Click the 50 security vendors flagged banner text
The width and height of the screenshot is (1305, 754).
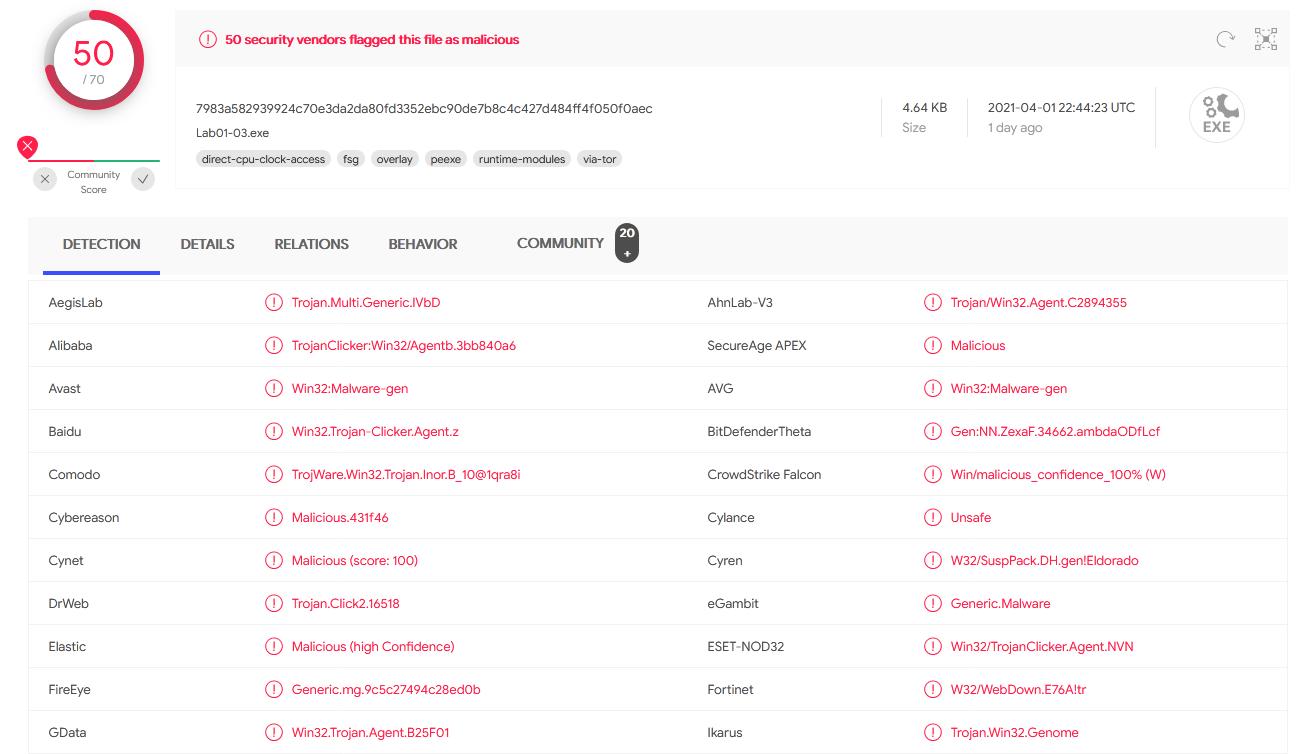[372, 40]
